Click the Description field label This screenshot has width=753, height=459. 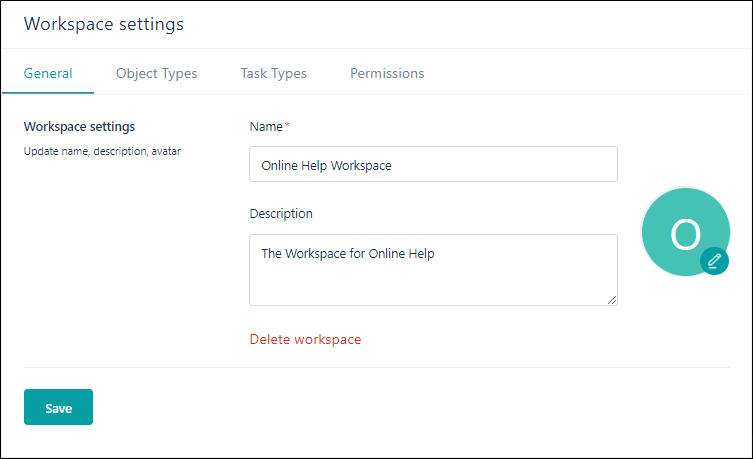[281, 214]
